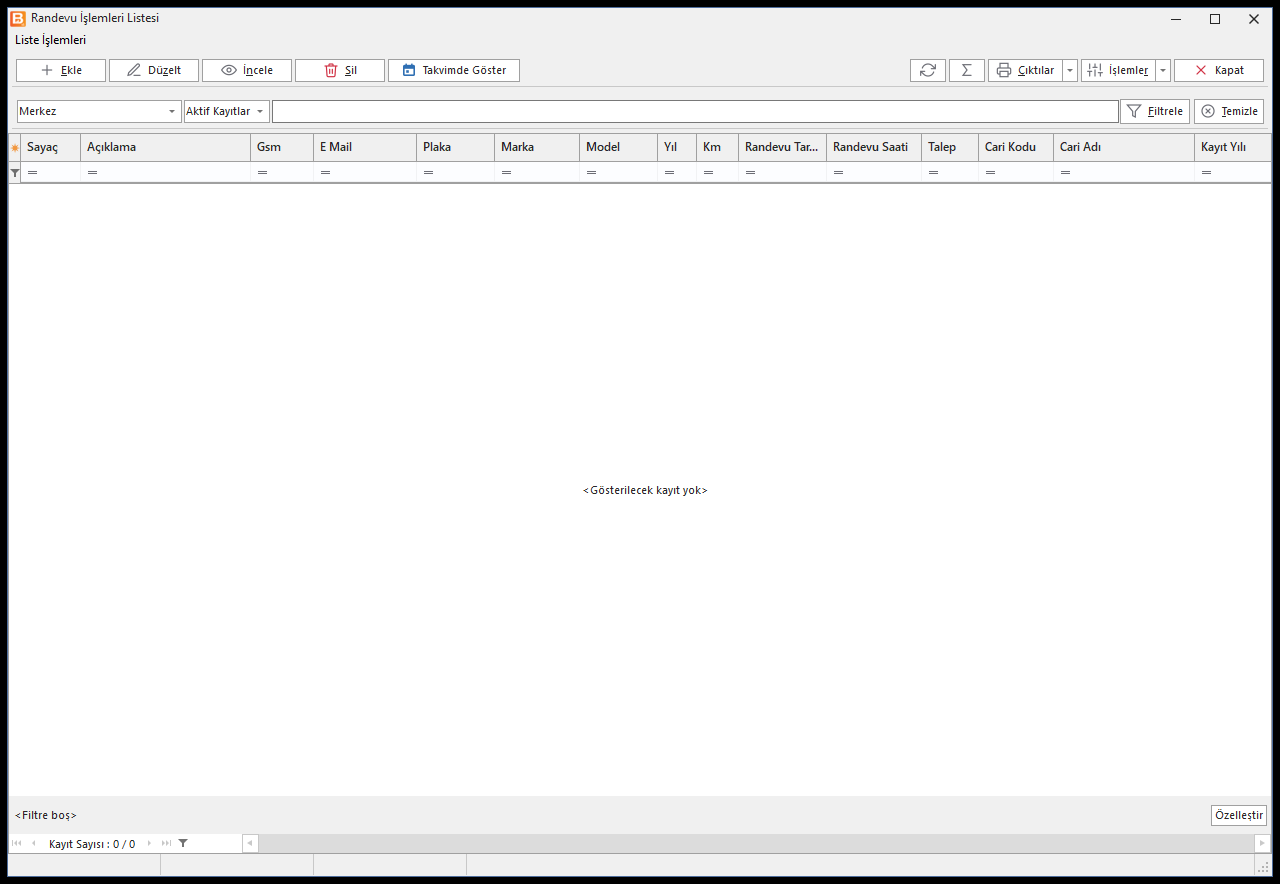Expand the Çıktılar dropdown arrow
This screenshot has width=1280, height=884.
coord(1070,70)
